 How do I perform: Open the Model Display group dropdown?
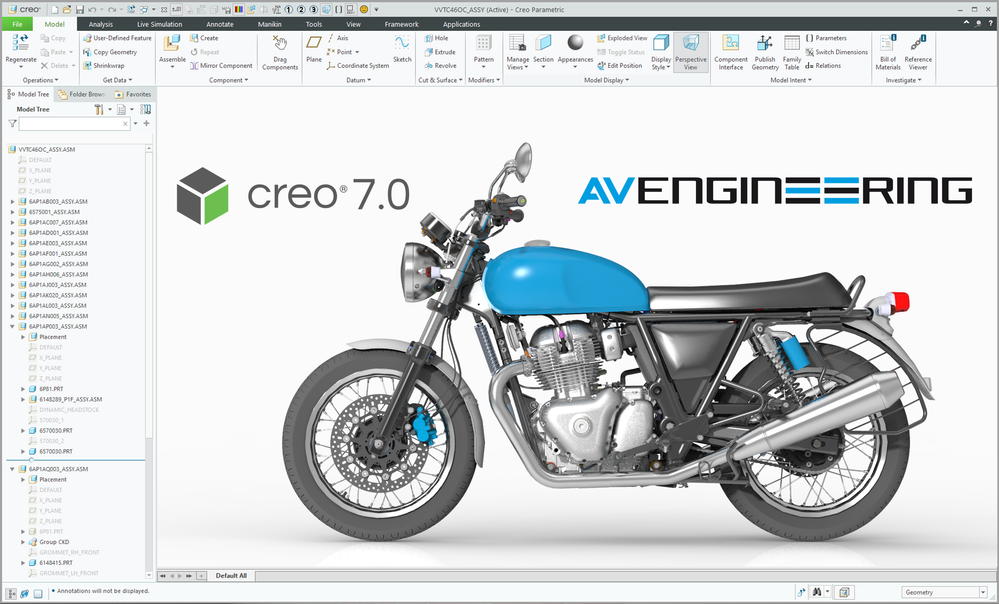pos(607,80)
